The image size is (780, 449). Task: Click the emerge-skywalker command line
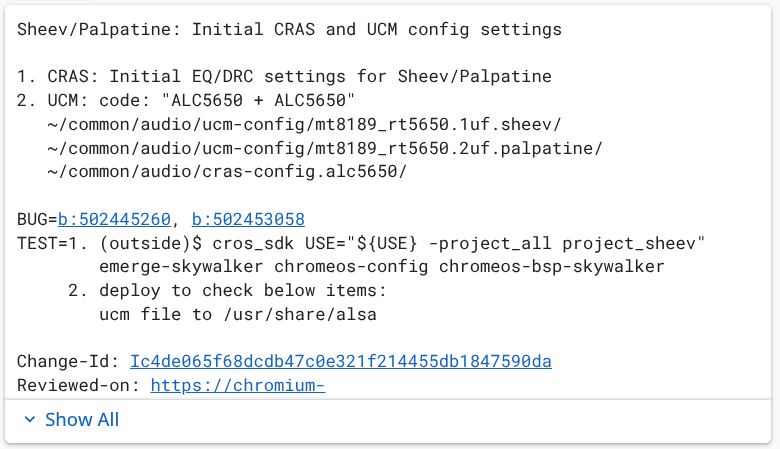pos(381,267)
